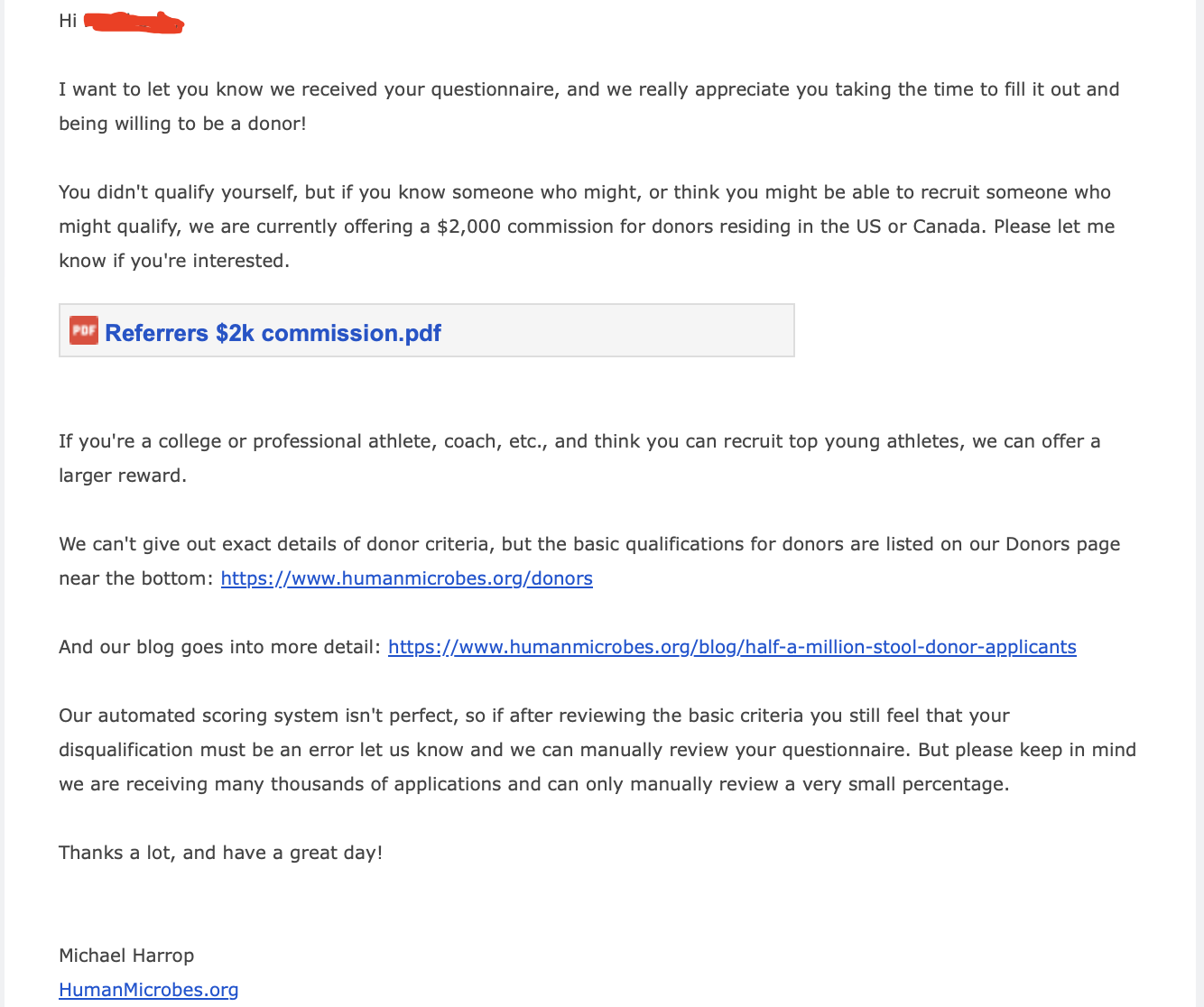Viewport: 1204px width, 1007px height.
Task: Click the words "larger reward"
Action: coord(122,476)
